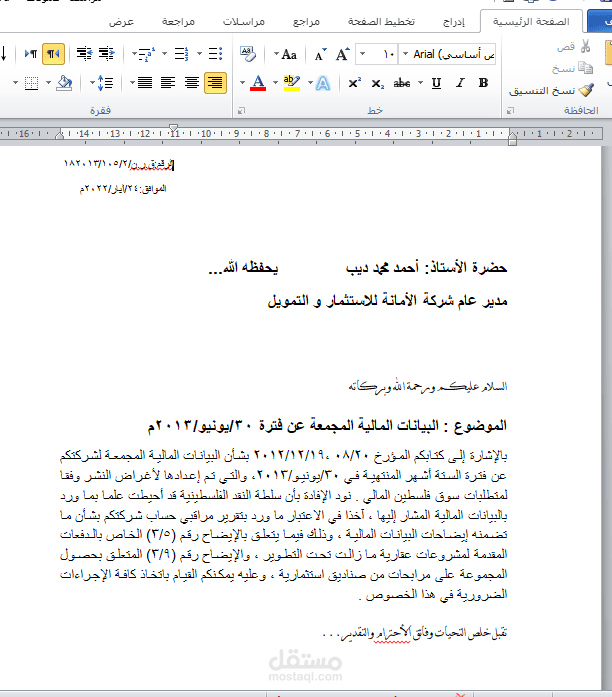
Task: Open the Arial font name dropdown
Action: 405,54
